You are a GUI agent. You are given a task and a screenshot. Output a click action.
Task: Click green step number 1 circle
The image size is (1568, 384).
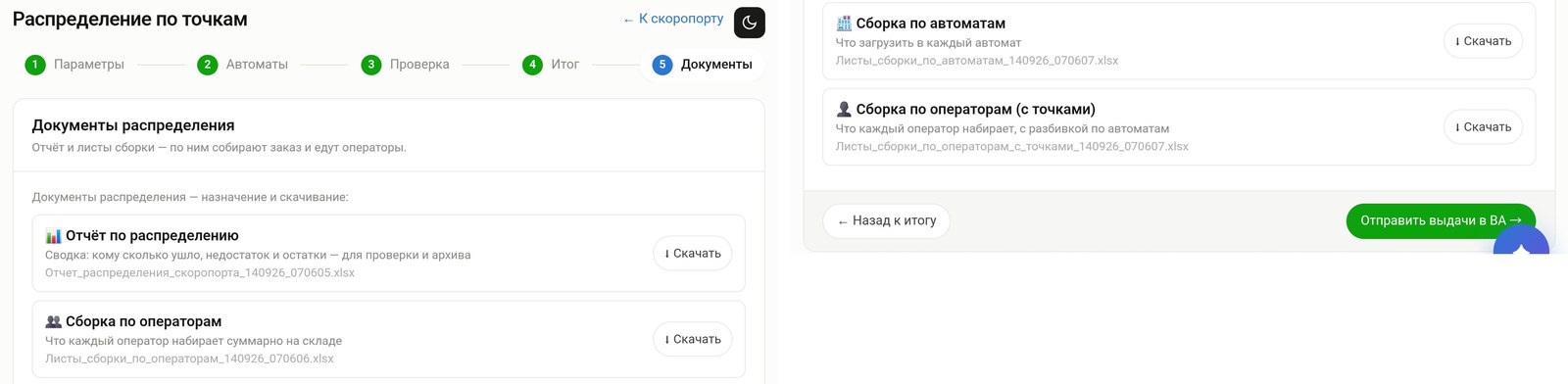[35, 65]
